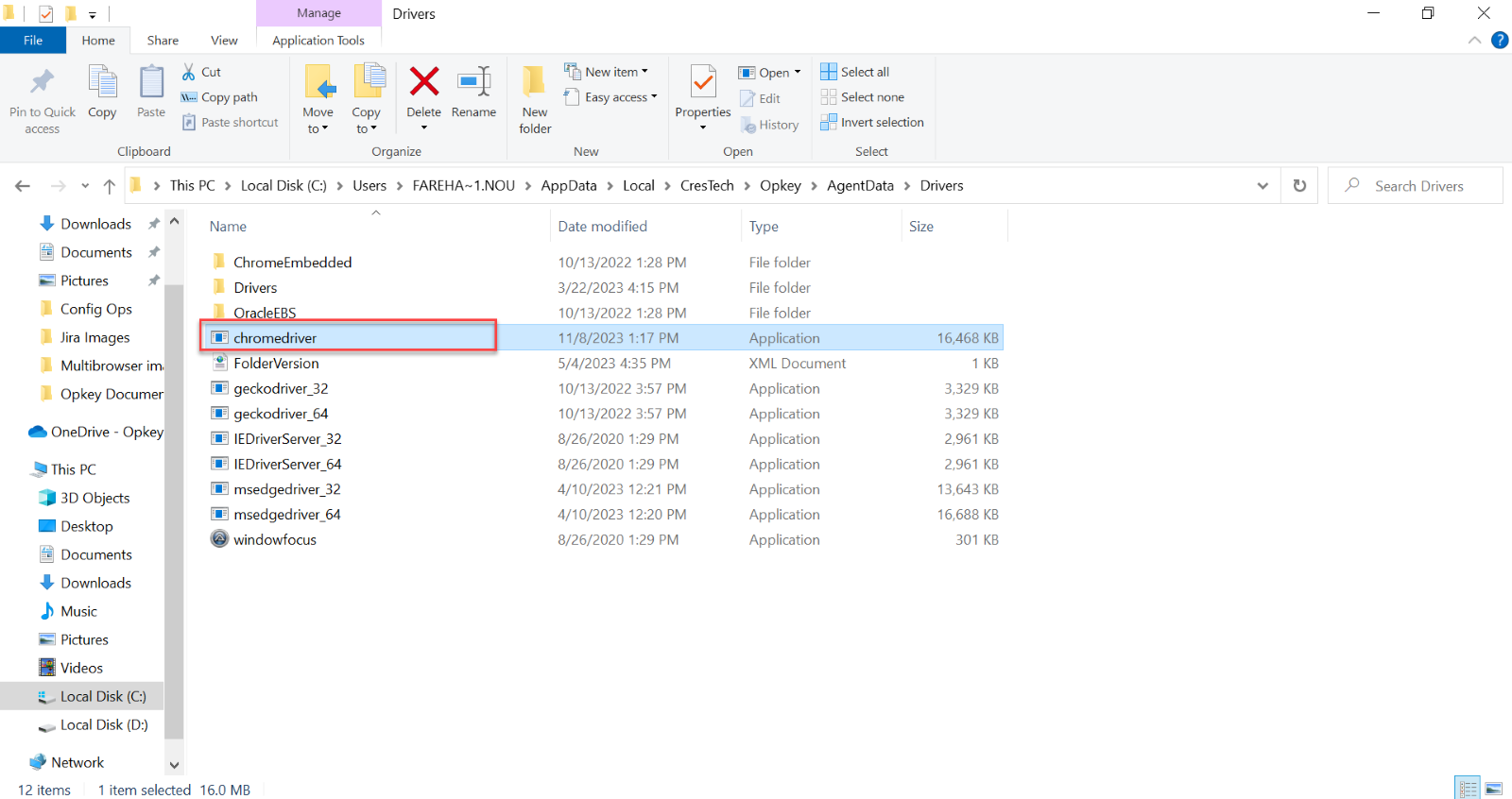
Task: Click CresTech in the address breadcrumb
Action: coord(707,186)
